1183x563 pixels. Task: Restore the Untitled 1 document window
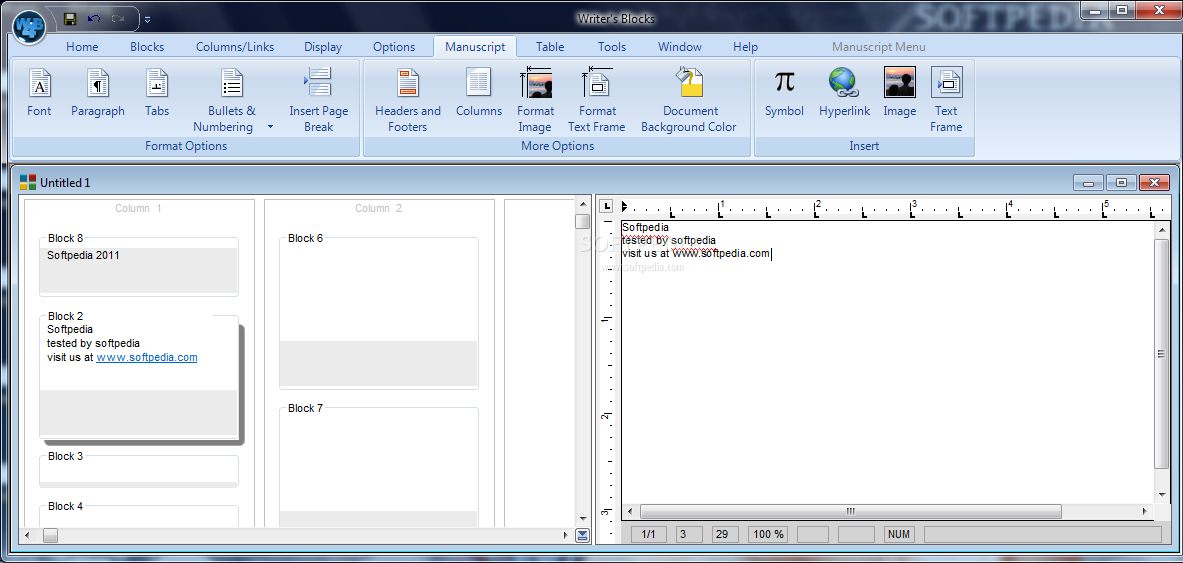[1121, 183]
